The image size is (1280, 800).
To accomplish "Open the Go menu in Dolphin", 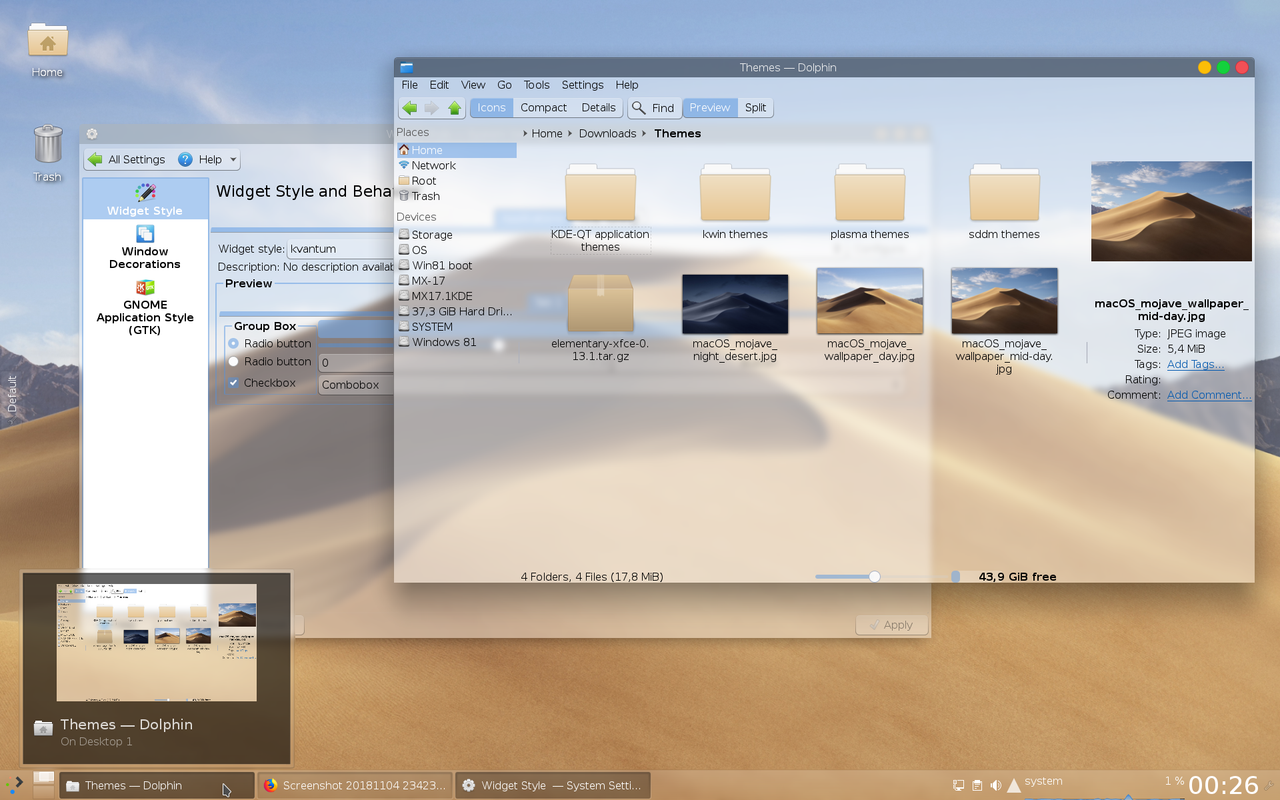I will [x=505, y=85].
